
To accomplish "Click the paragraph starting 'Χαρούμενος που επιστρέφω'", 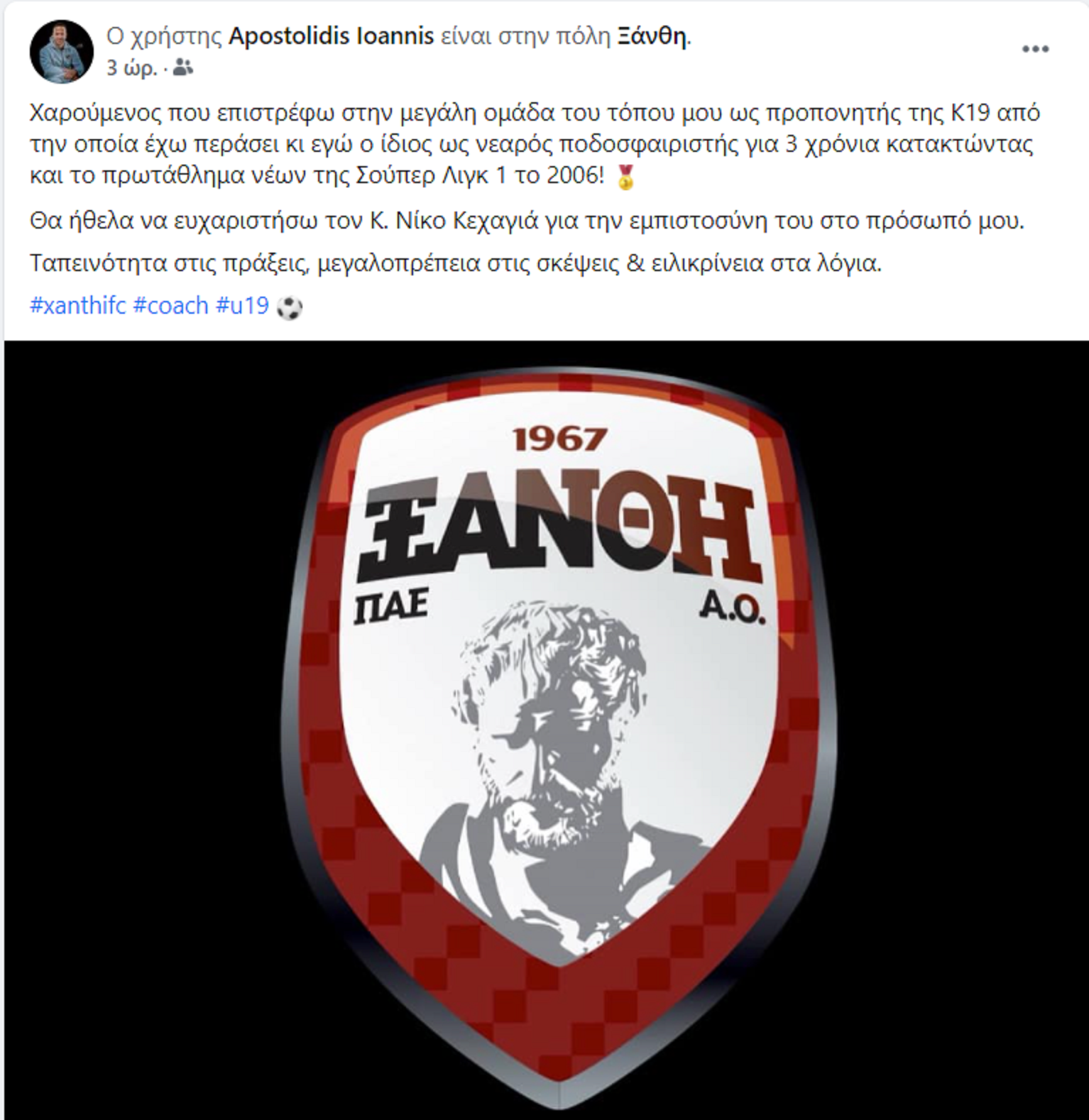I will (536, 144).
